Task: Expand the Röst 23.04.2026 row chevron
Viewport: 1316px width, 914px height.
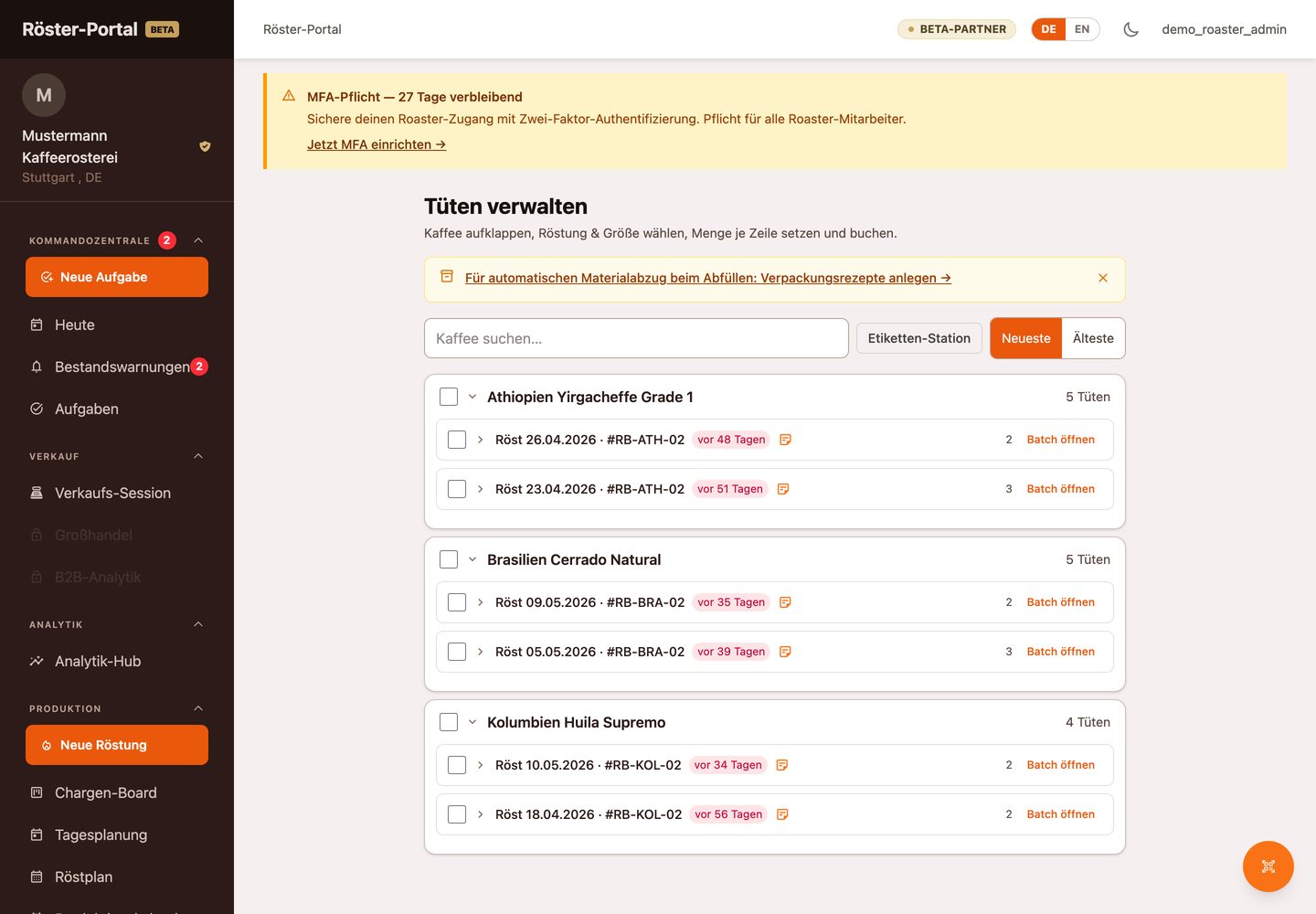Action: [481, 489]
